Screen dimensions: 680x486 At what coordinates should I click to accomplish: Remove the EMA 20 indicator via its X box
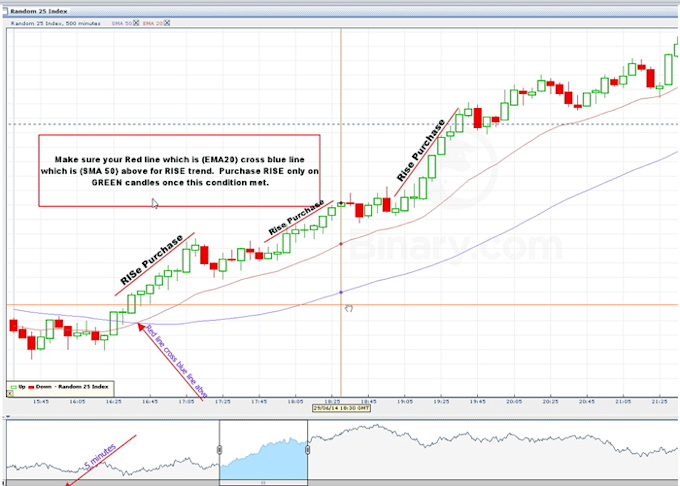pyautogui.click(x=167, y=23)
